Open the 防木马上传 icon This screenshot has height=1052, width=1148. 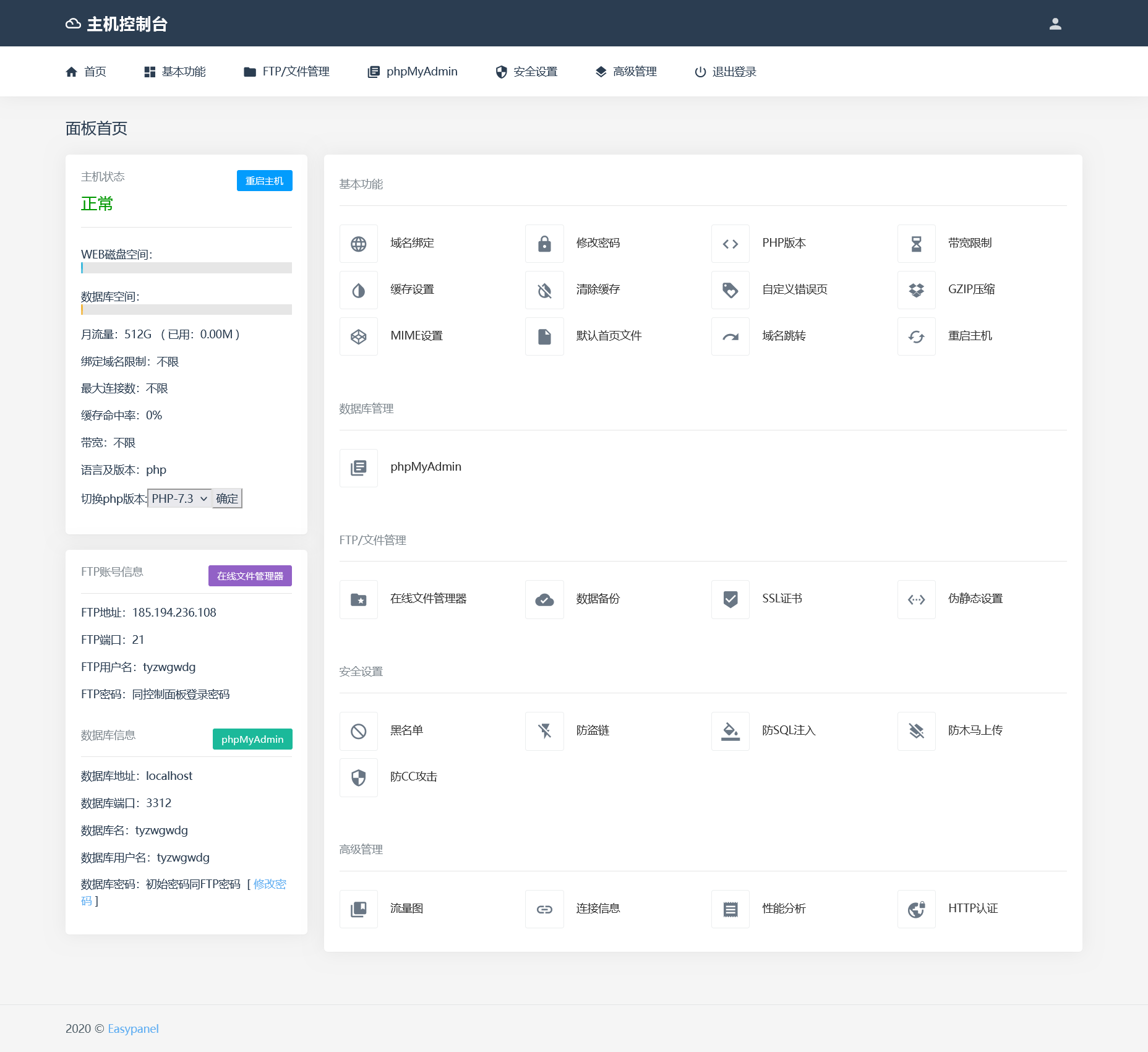(x=917, y=731)
